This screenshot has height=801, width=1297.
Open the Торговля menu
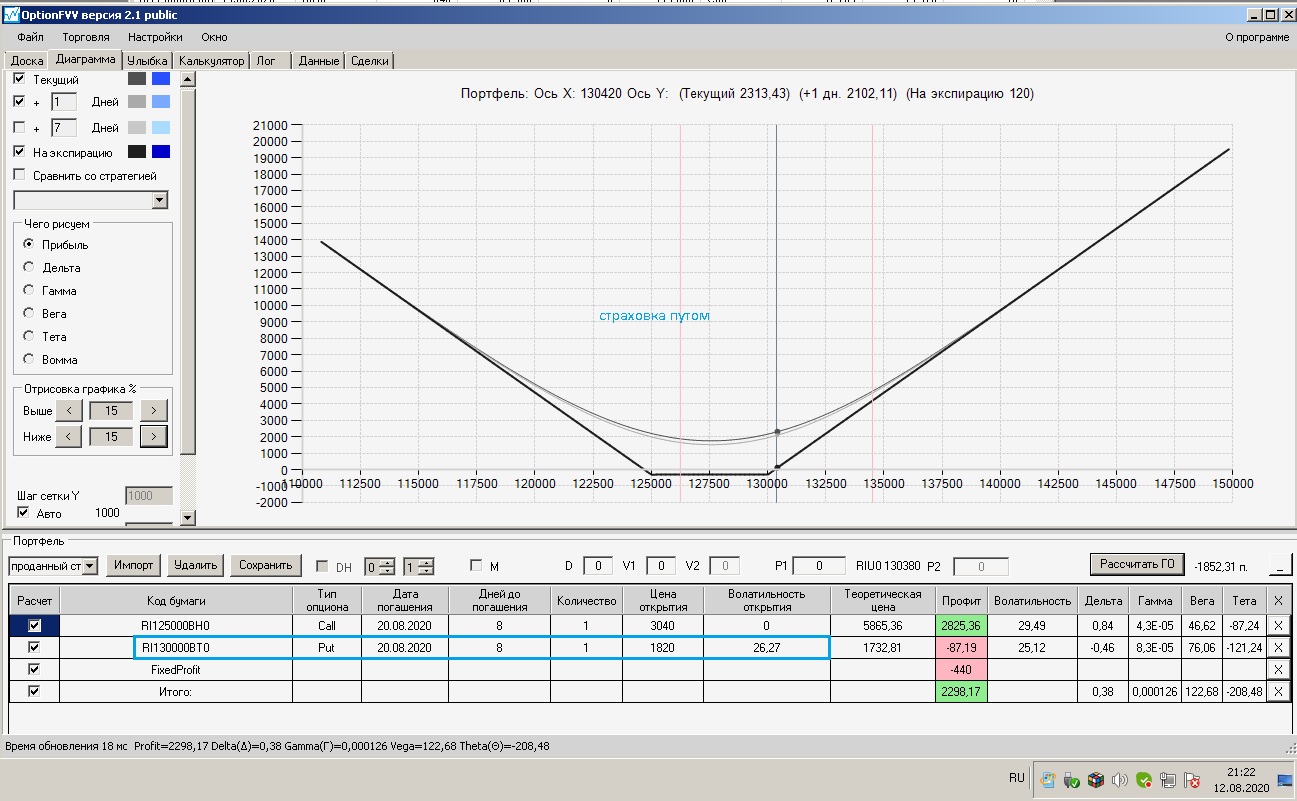tap(86, 37)
